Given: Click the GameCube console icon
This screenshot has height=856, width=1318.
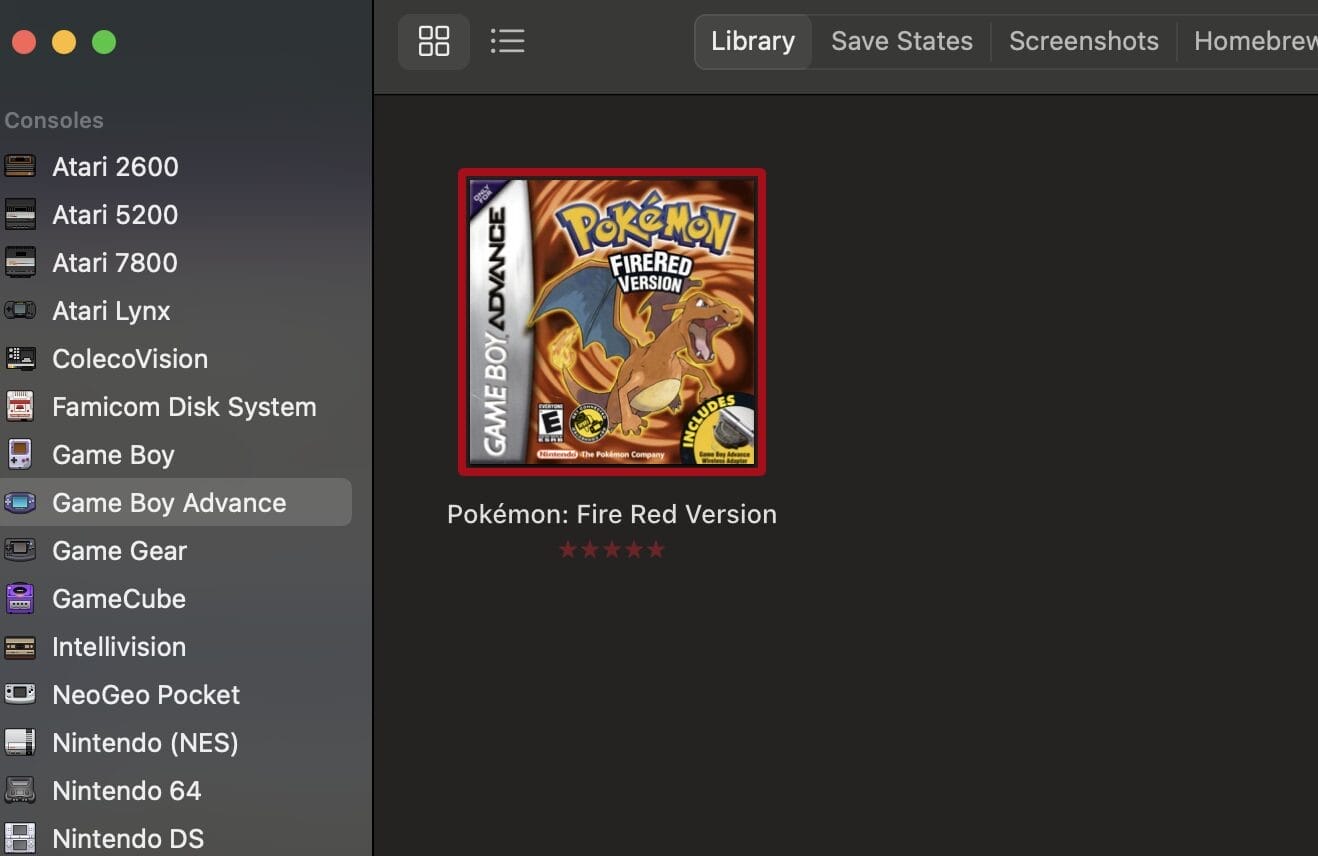Looking at the screenshot, I should pyautogui.click(x=21, y=598).
